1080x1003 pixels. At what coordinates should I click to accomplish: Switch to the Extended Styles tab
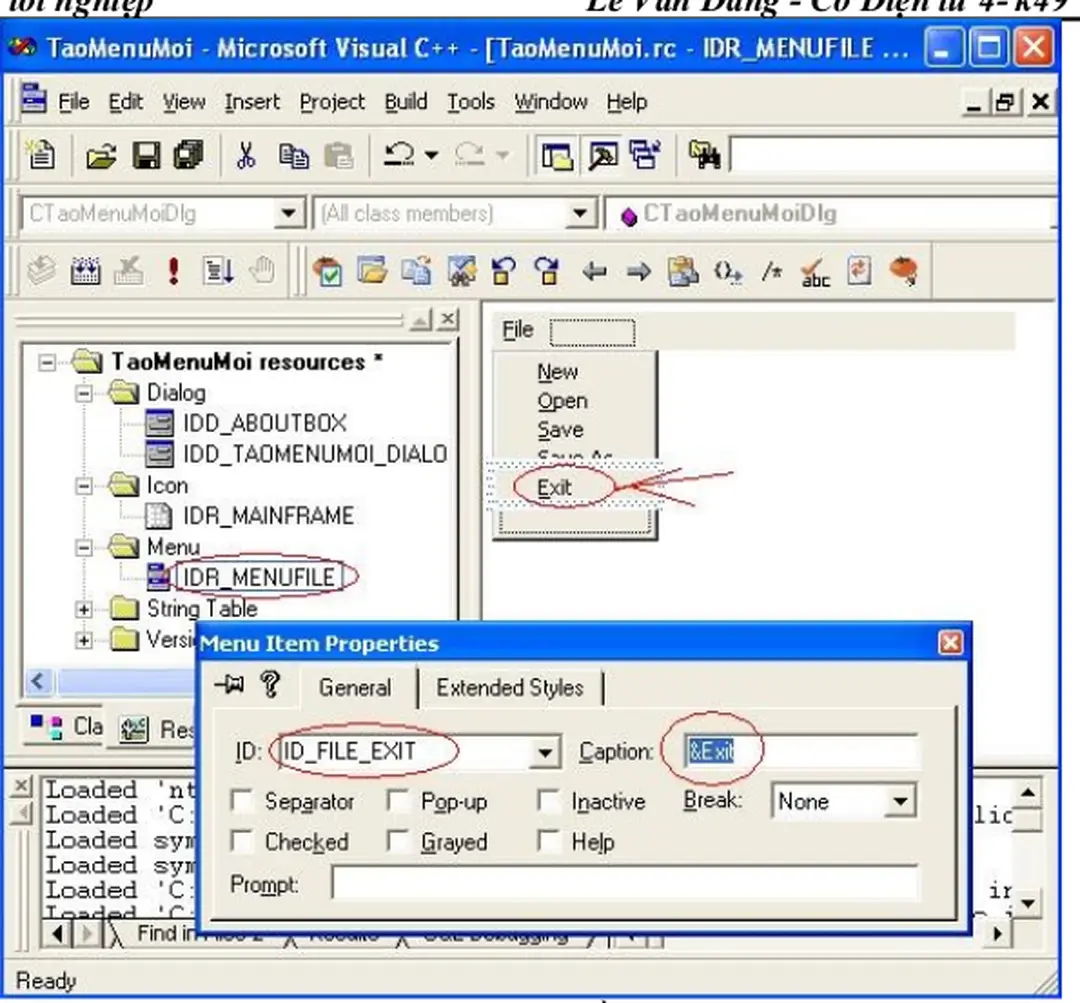(x=509, y=688)
